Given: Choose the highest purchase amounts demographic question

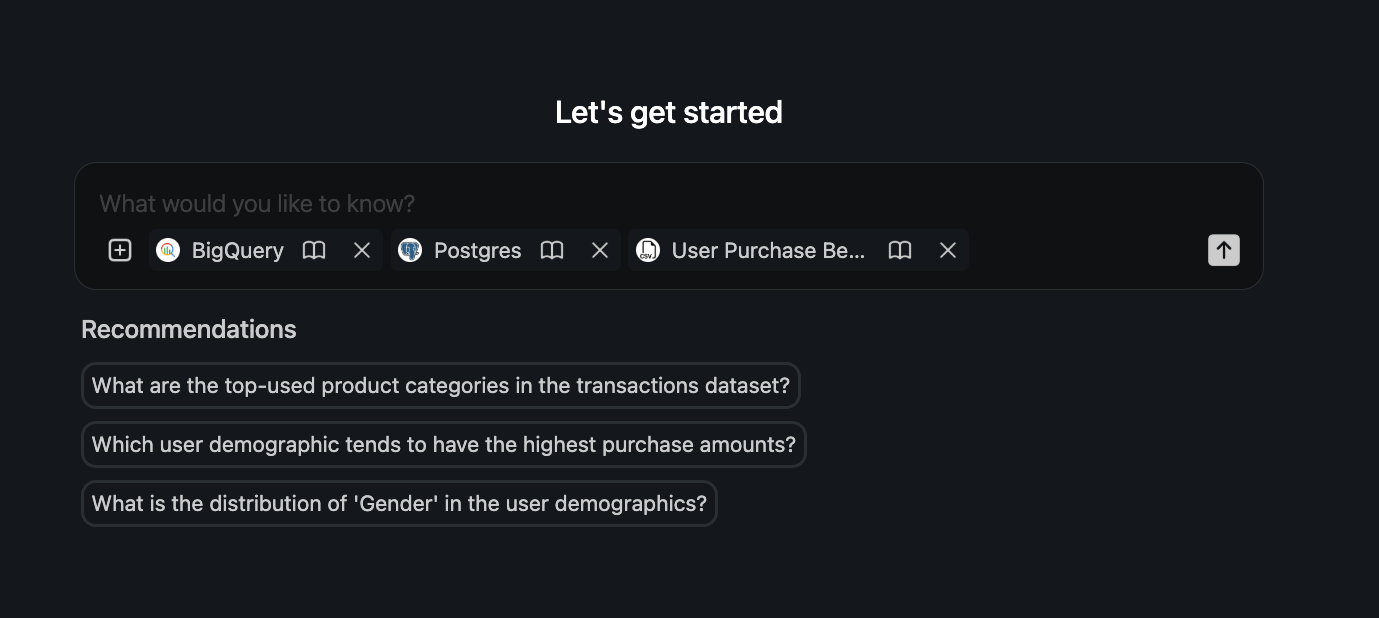Looking at the screenshot, I should (443, 444).
